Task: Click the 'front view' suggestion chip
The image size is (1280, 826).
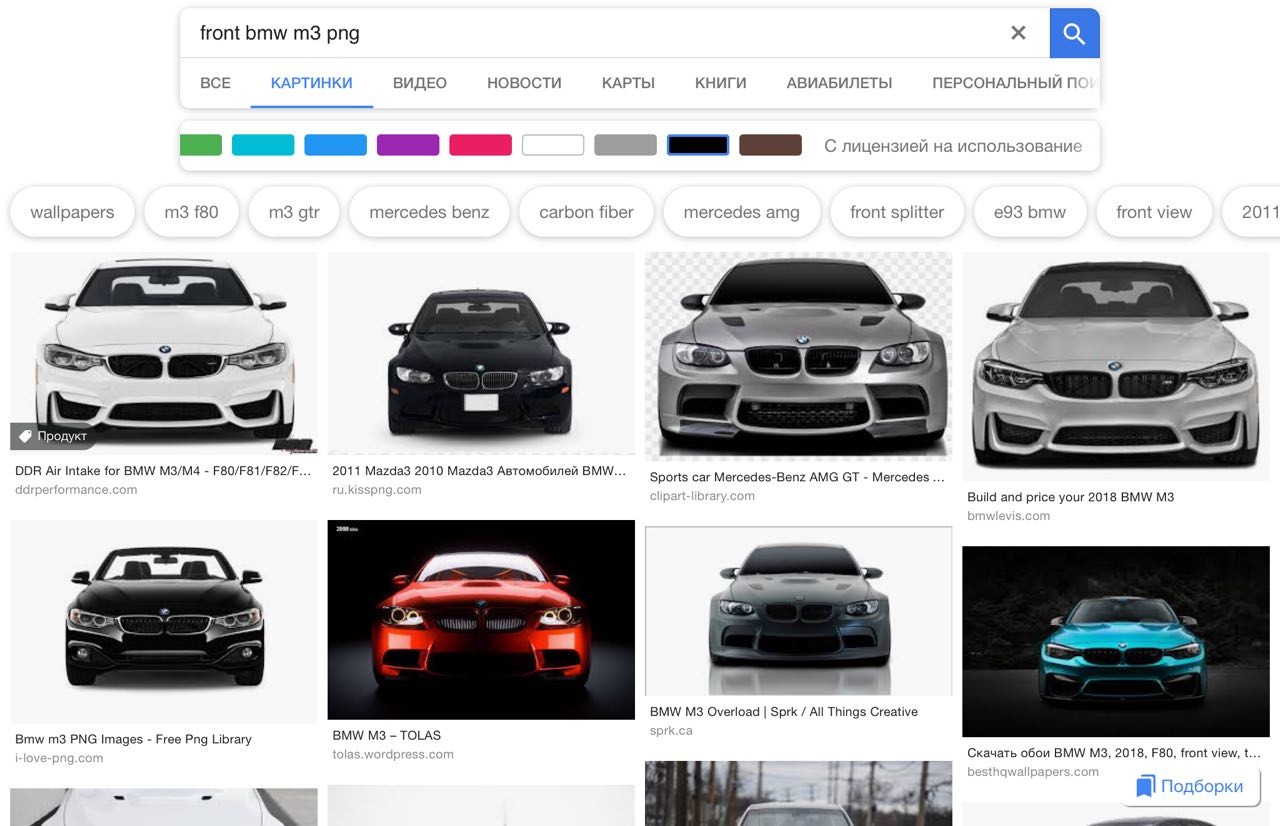Action: tap(1154, 212)
